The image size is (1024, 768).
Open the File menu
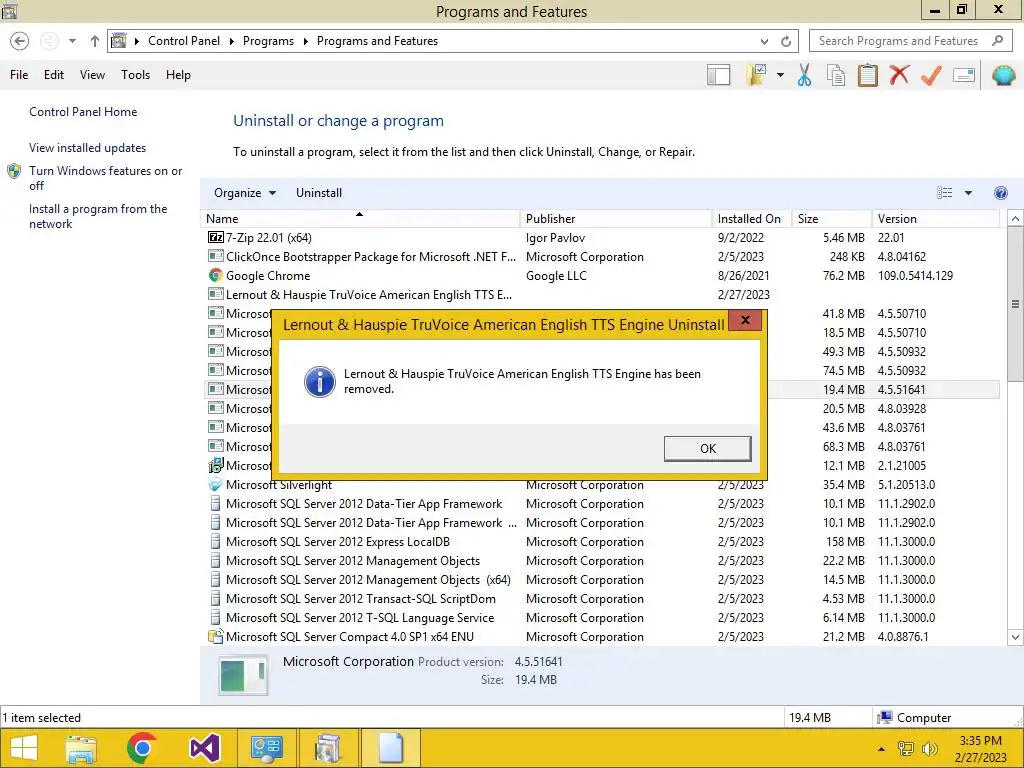coord(19,75)
